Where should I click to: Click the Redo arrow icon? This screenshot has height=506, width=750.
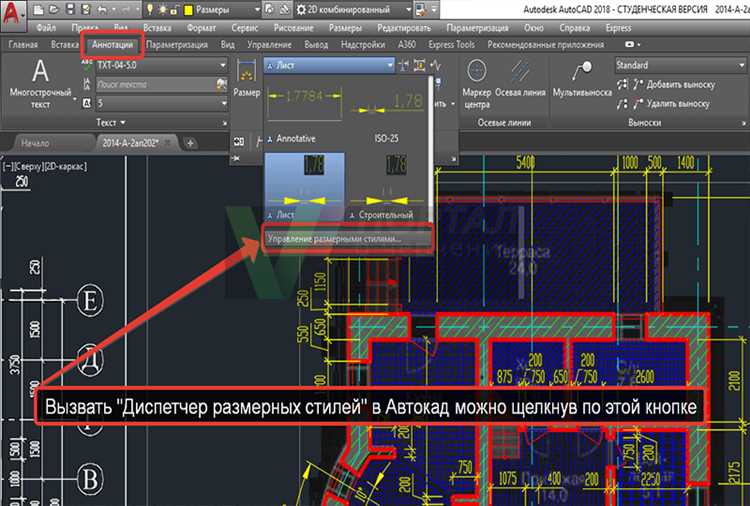(124, 9)
